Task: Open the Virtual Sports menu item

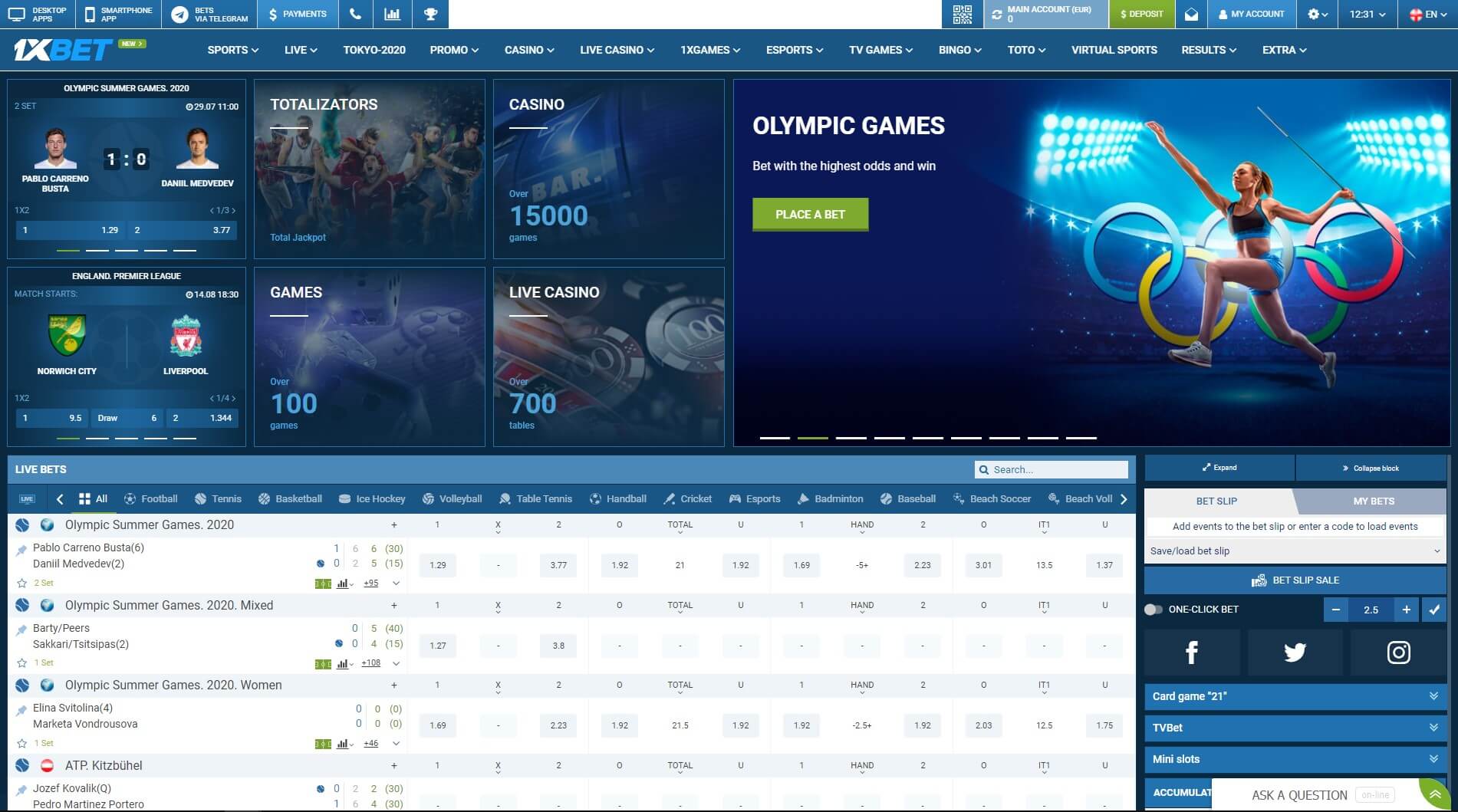Action: tap(1114, 50)
